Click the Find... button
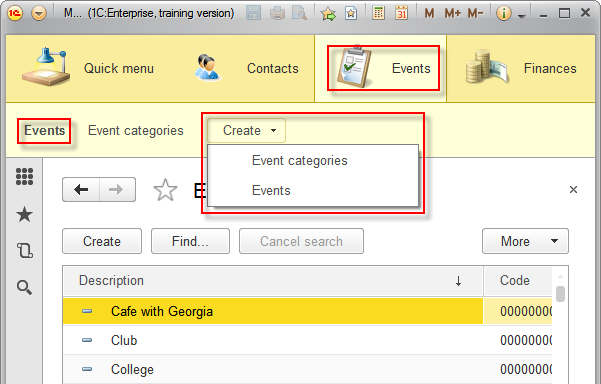Viewport: 601px width, 384px height. click(190, 241)
